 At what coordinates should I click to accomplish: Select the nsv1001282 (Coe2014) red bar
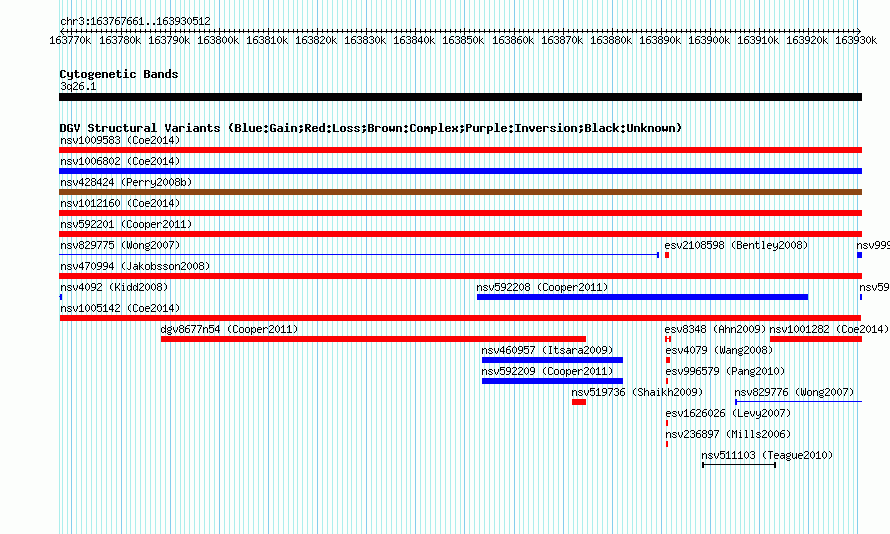tap(816, 339)
